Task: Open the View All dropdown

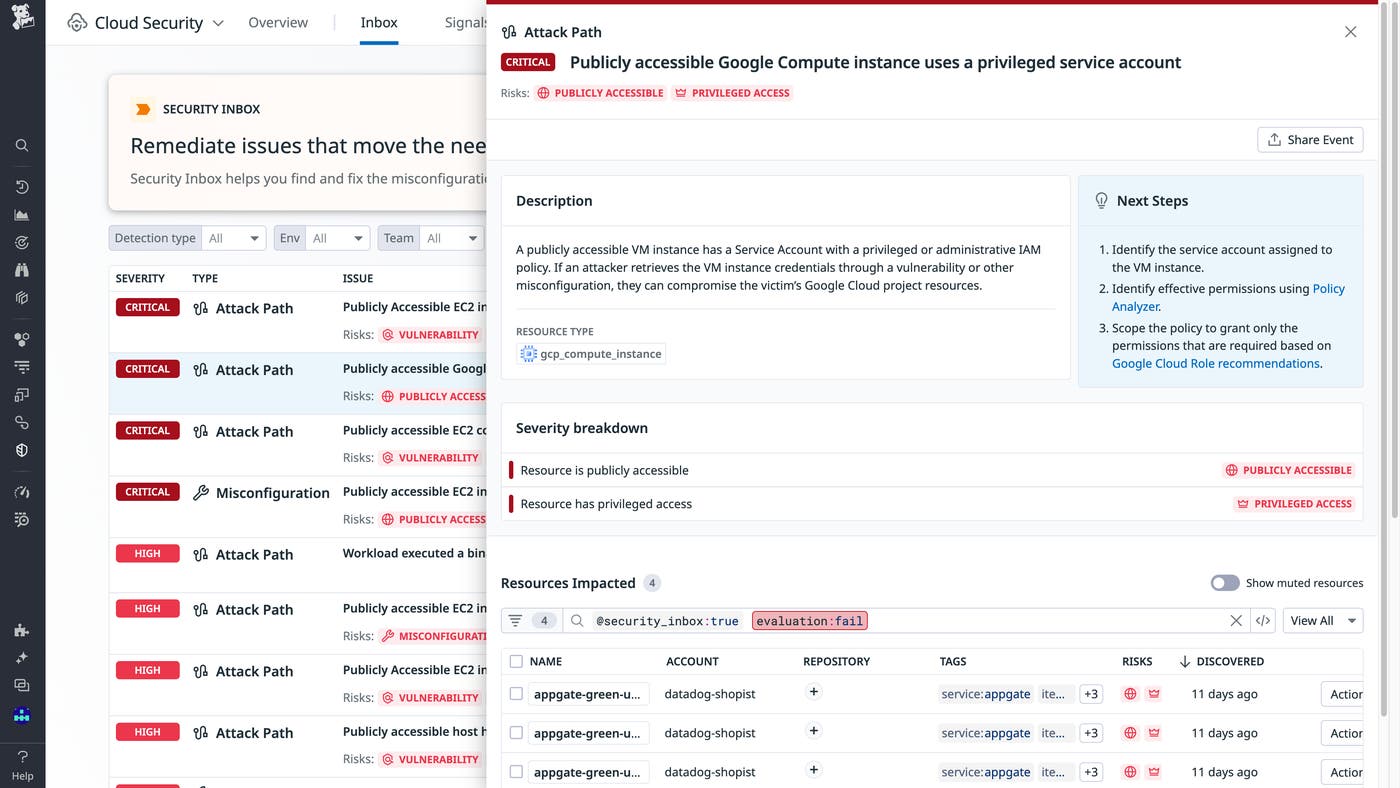Action: coord(1322,620)
